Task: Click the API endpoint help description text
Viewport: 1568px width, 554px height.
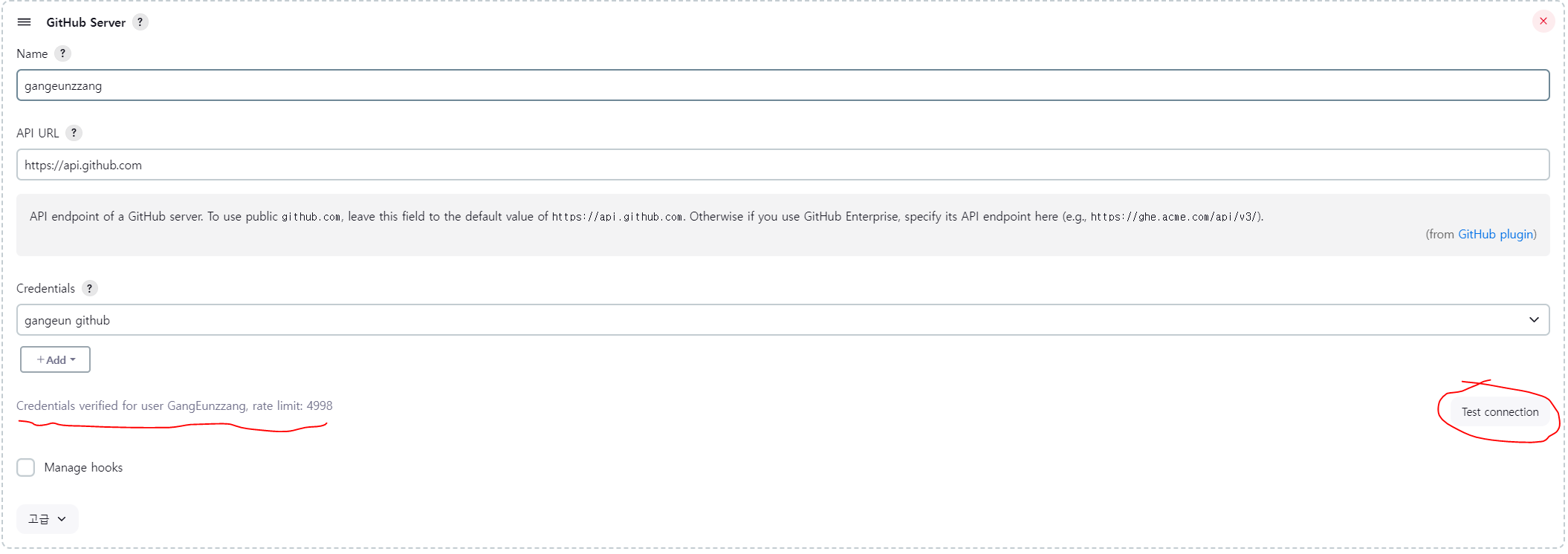Action: click(x=647, y=216)
